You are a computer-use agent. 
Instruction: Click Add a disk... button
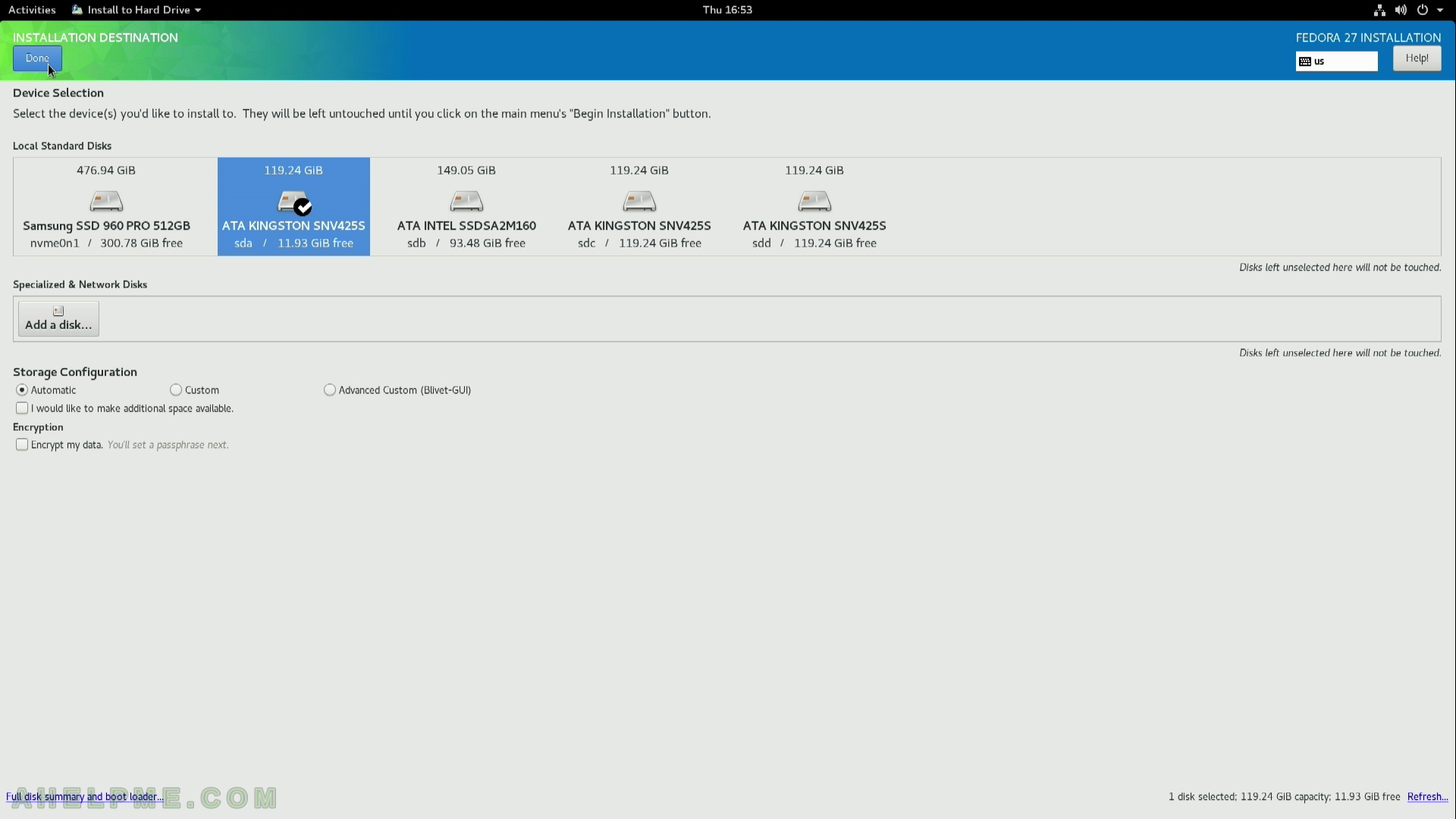point(58,318)
